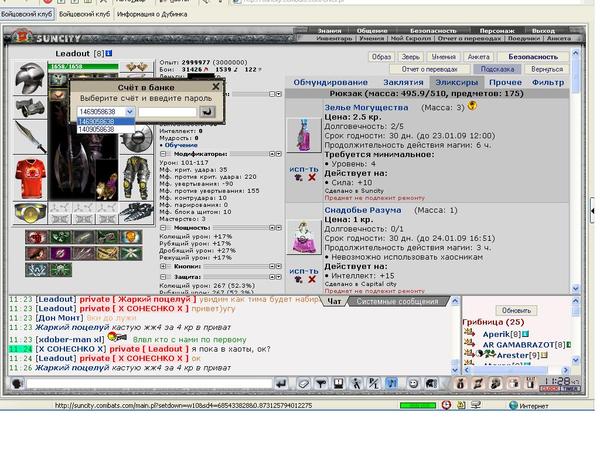Screen dimensions: 600x450
Task: Switch to the Заклятия tab
Action: click(403, 82)
